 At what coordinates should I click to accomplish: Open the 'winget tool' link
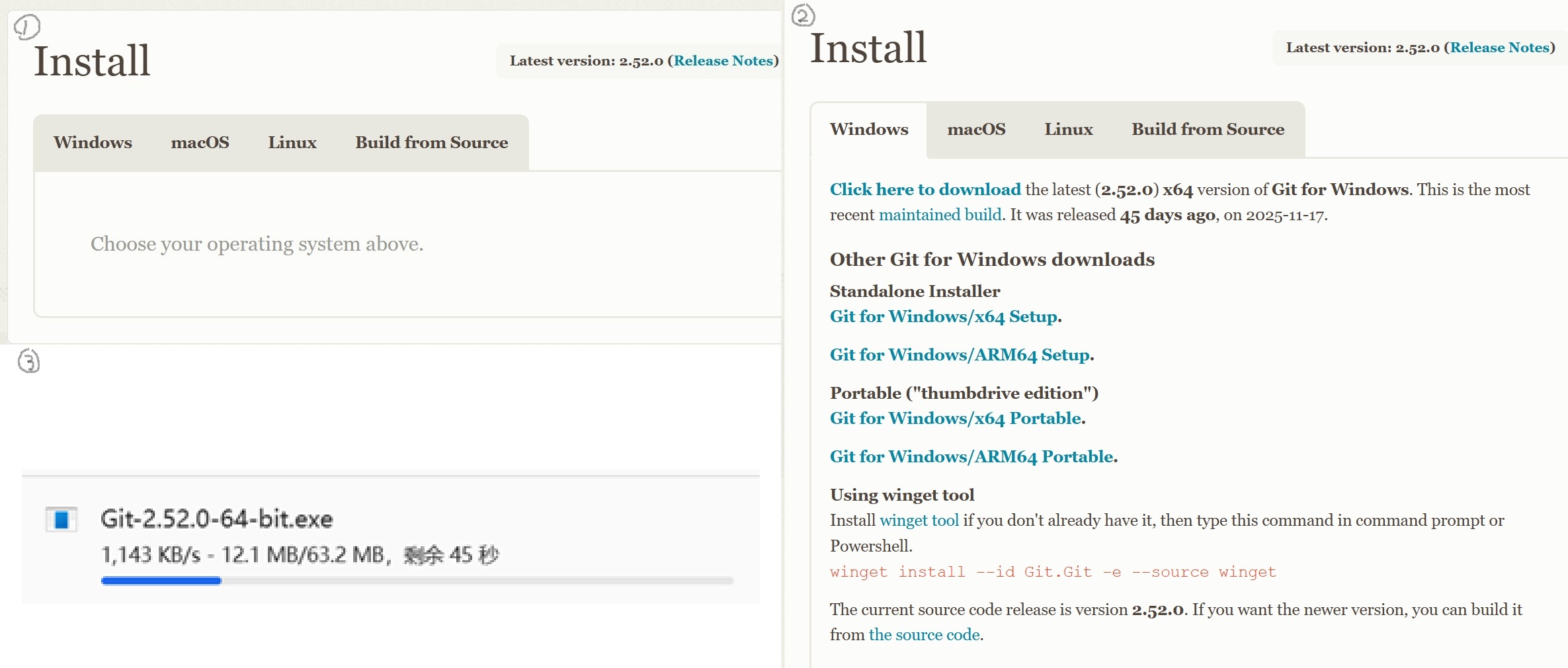tap(919, 521)
